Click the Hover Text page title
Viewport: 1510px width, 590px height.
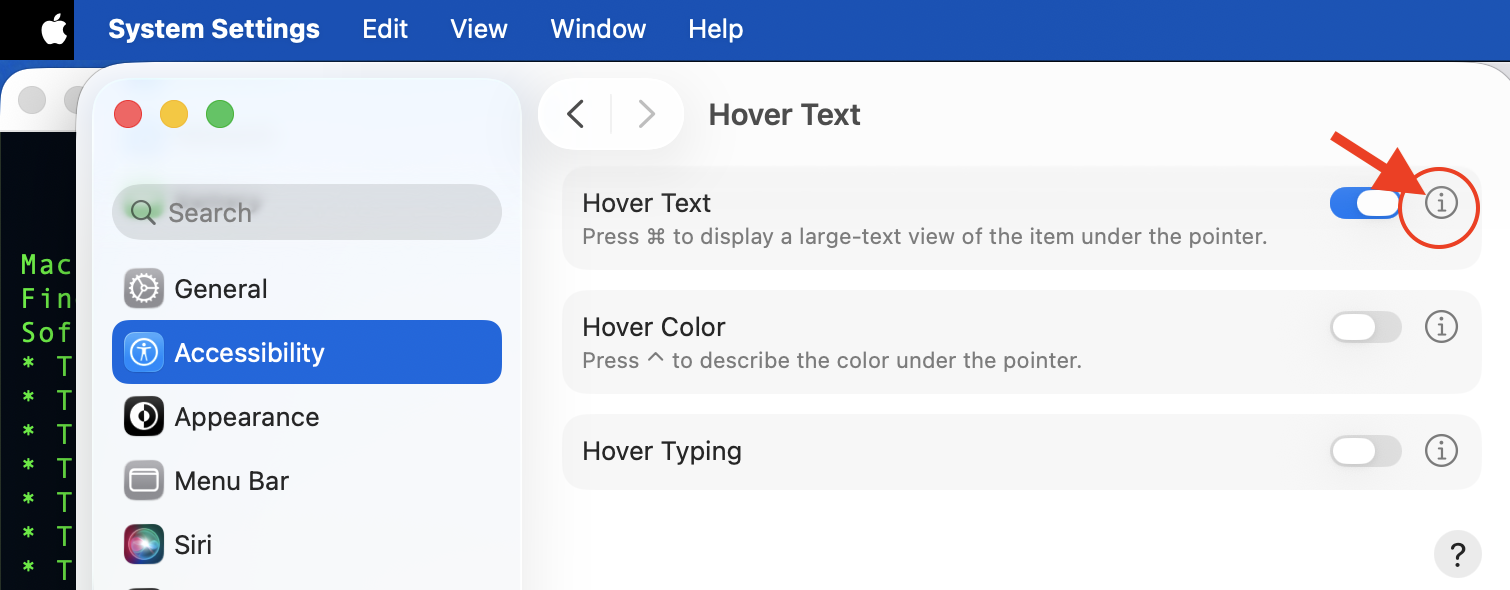point(785,115)
